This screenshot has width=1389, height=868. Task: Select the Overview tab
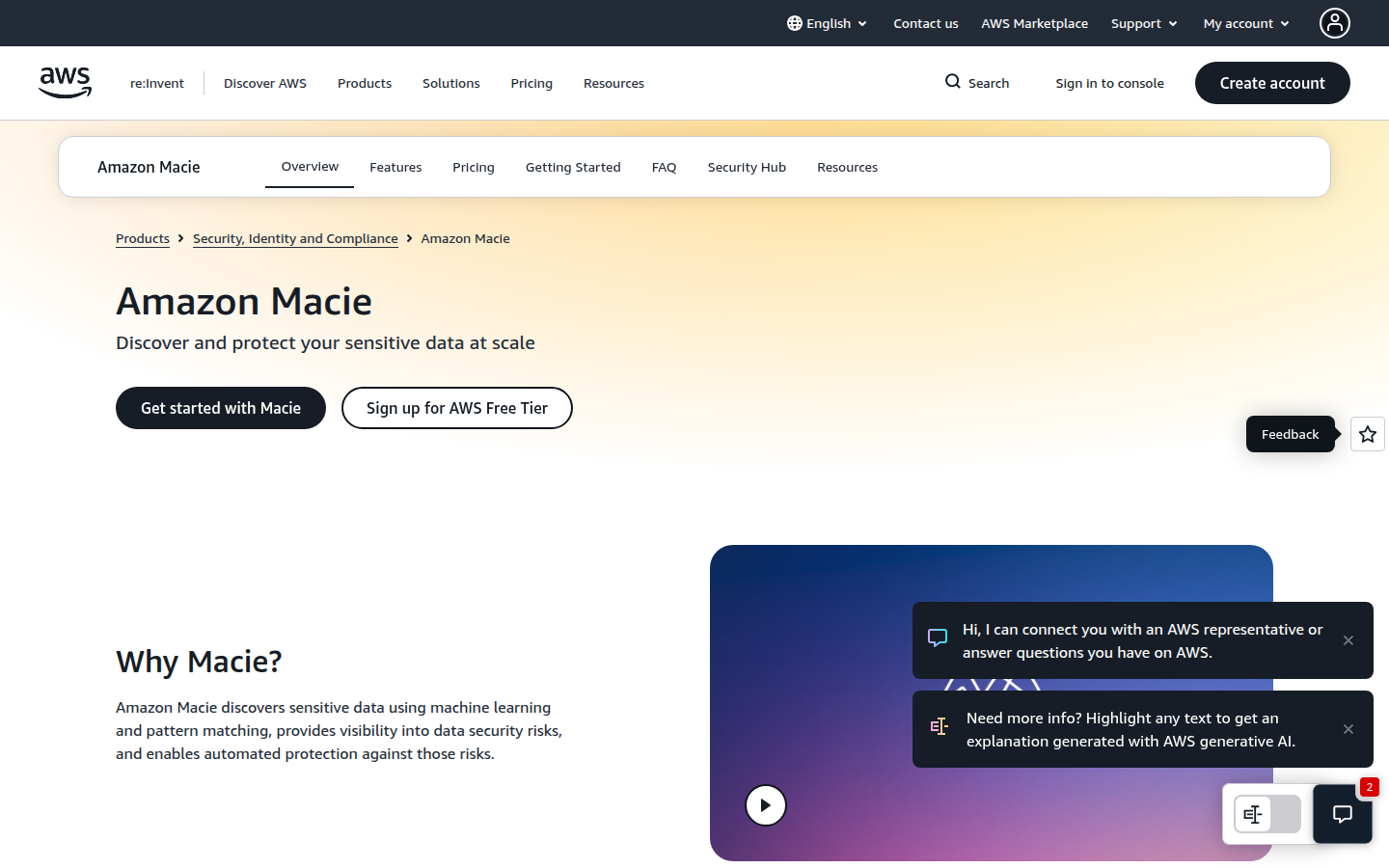[310, 167]
